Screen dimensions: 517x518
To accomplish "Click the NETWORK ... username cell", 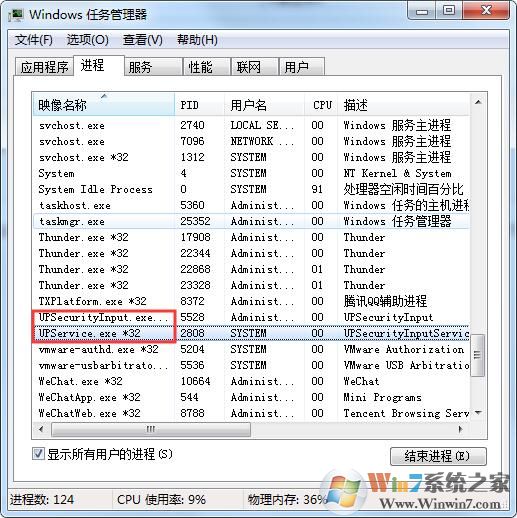I will coord(262,141).
